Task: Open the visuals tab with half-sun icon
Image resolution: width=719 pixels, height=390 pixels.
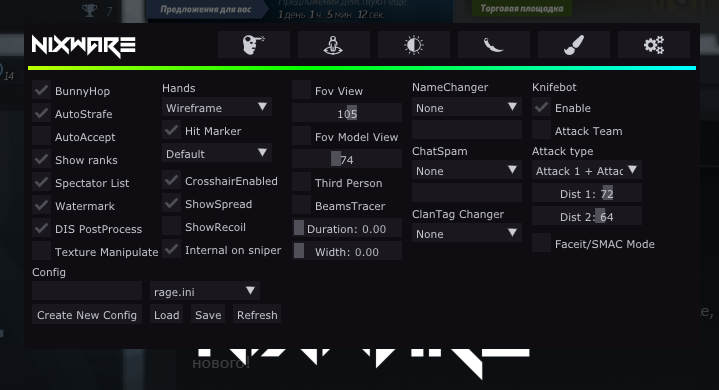Action: pos(414,44)
